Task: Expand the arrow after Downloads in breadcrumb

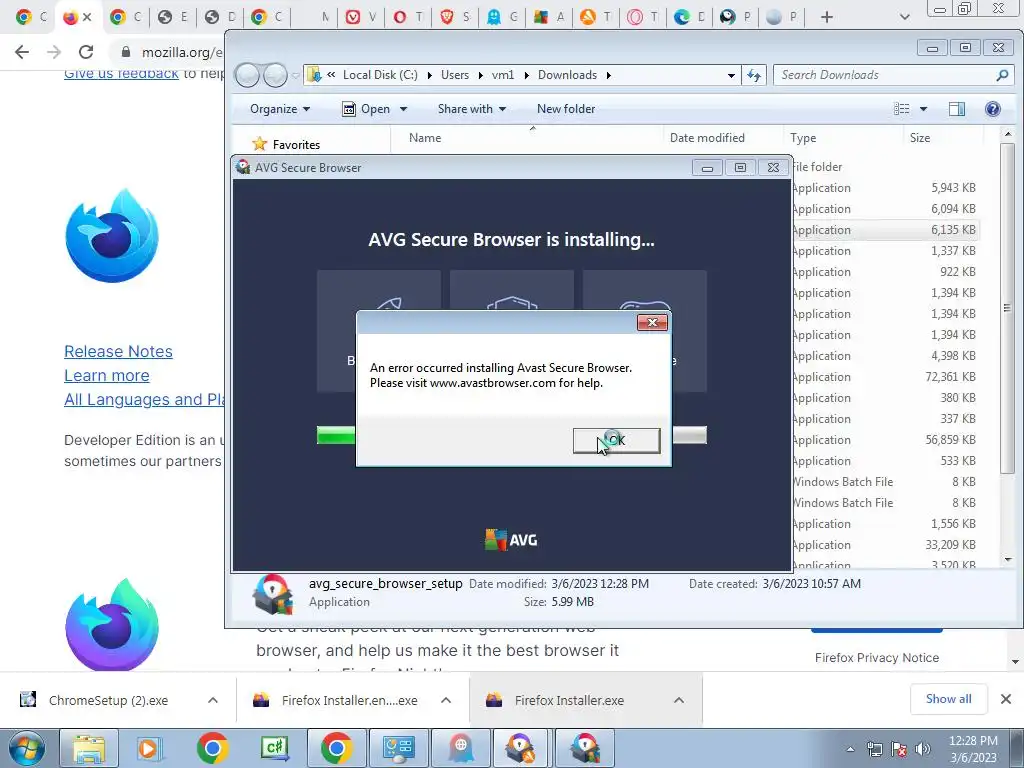Action: coord(609,75)
